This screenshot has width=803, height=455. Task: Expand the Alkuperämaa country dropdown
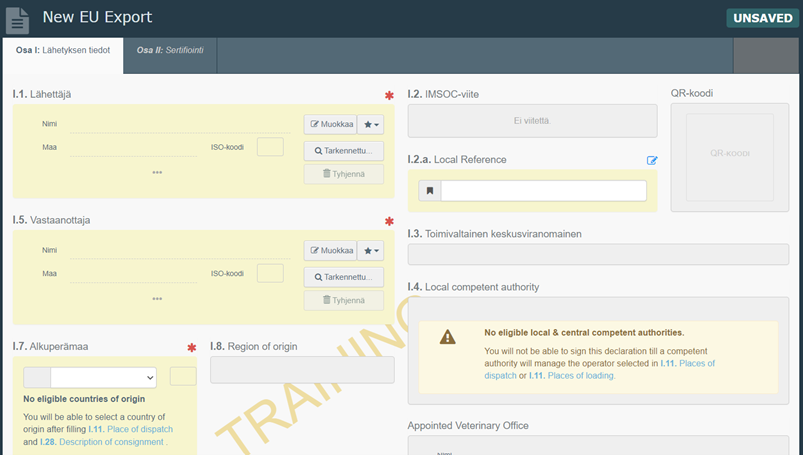coord(103,377)
